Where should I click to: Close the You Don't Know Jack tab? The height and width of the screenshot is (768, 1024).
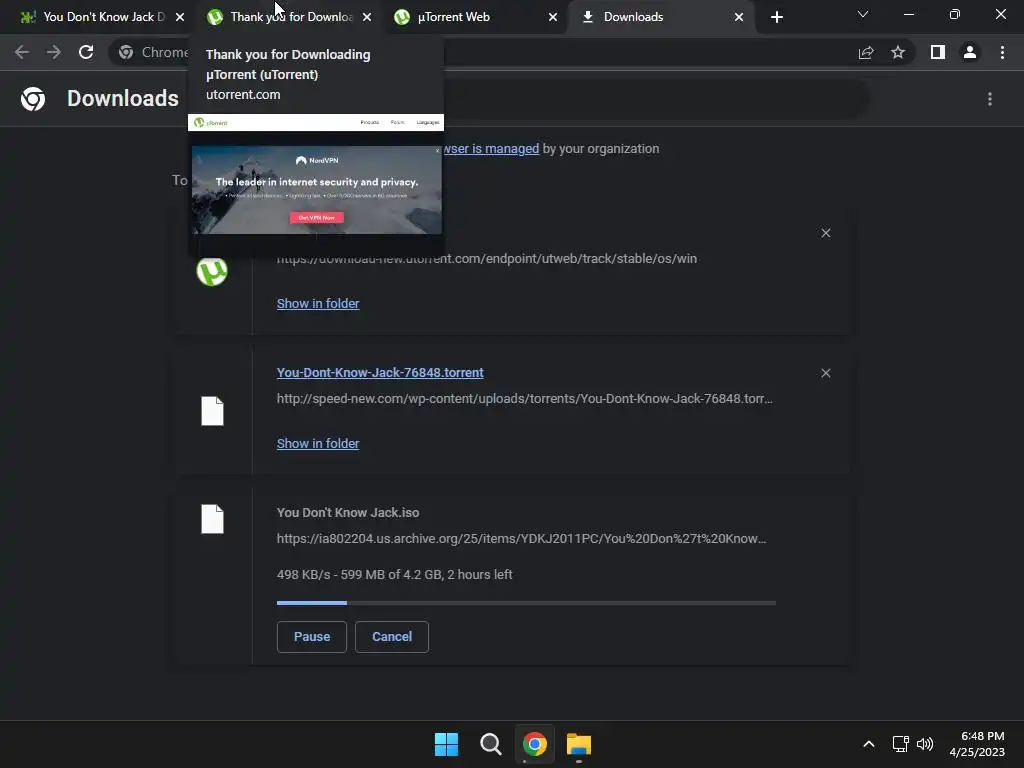coord(180,17)
